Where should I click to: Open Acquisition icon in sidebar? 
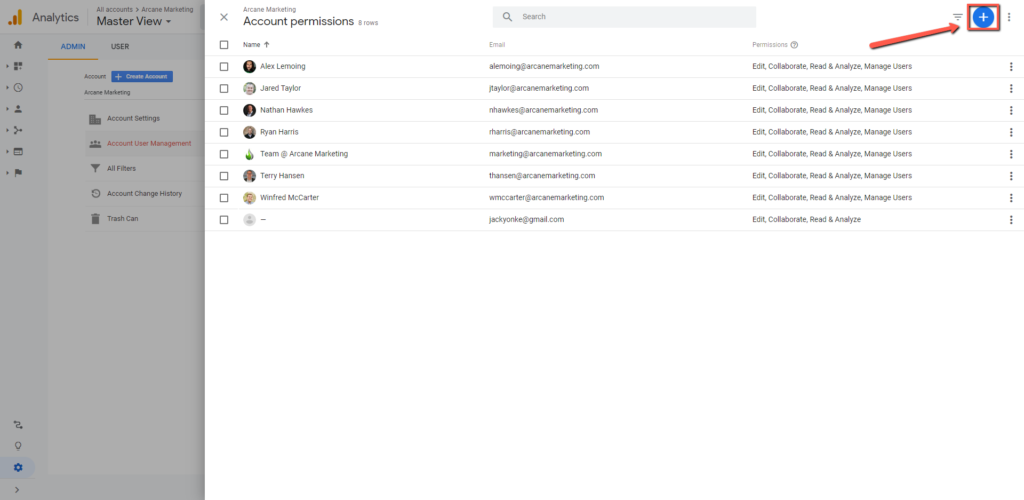click(18, 131)
